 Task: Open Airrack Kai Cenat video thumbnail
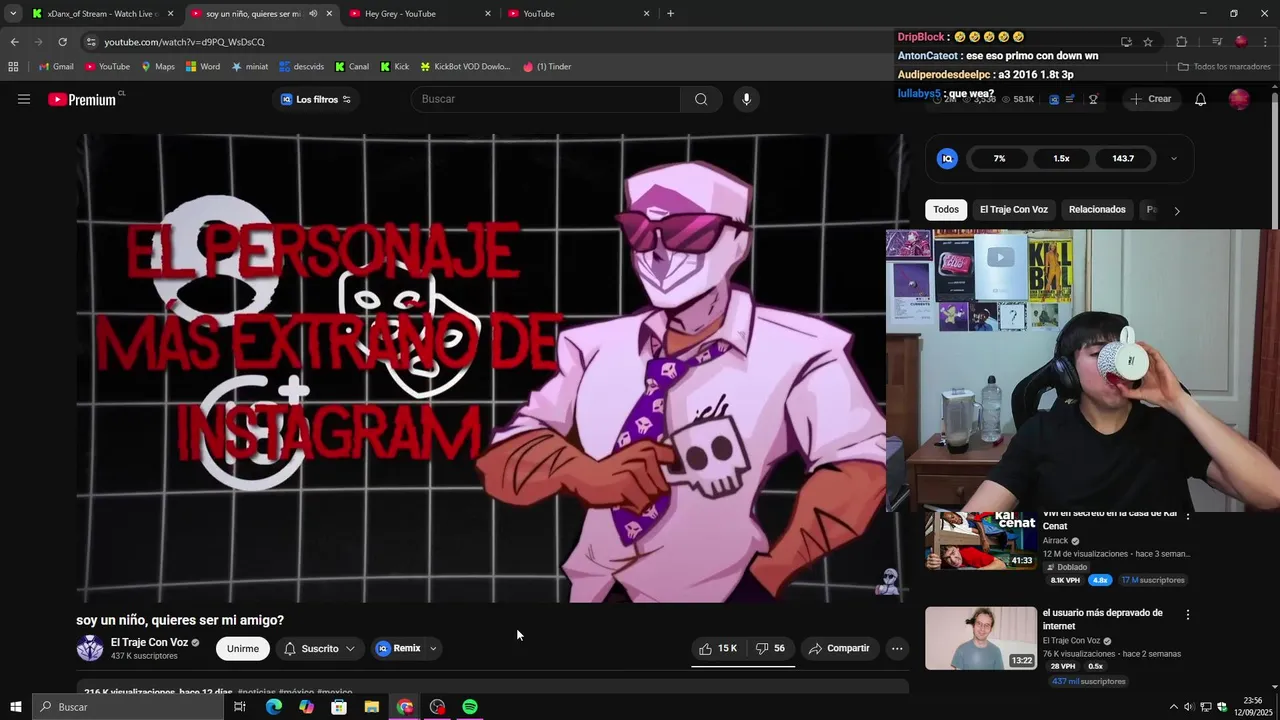pos(981,540)
